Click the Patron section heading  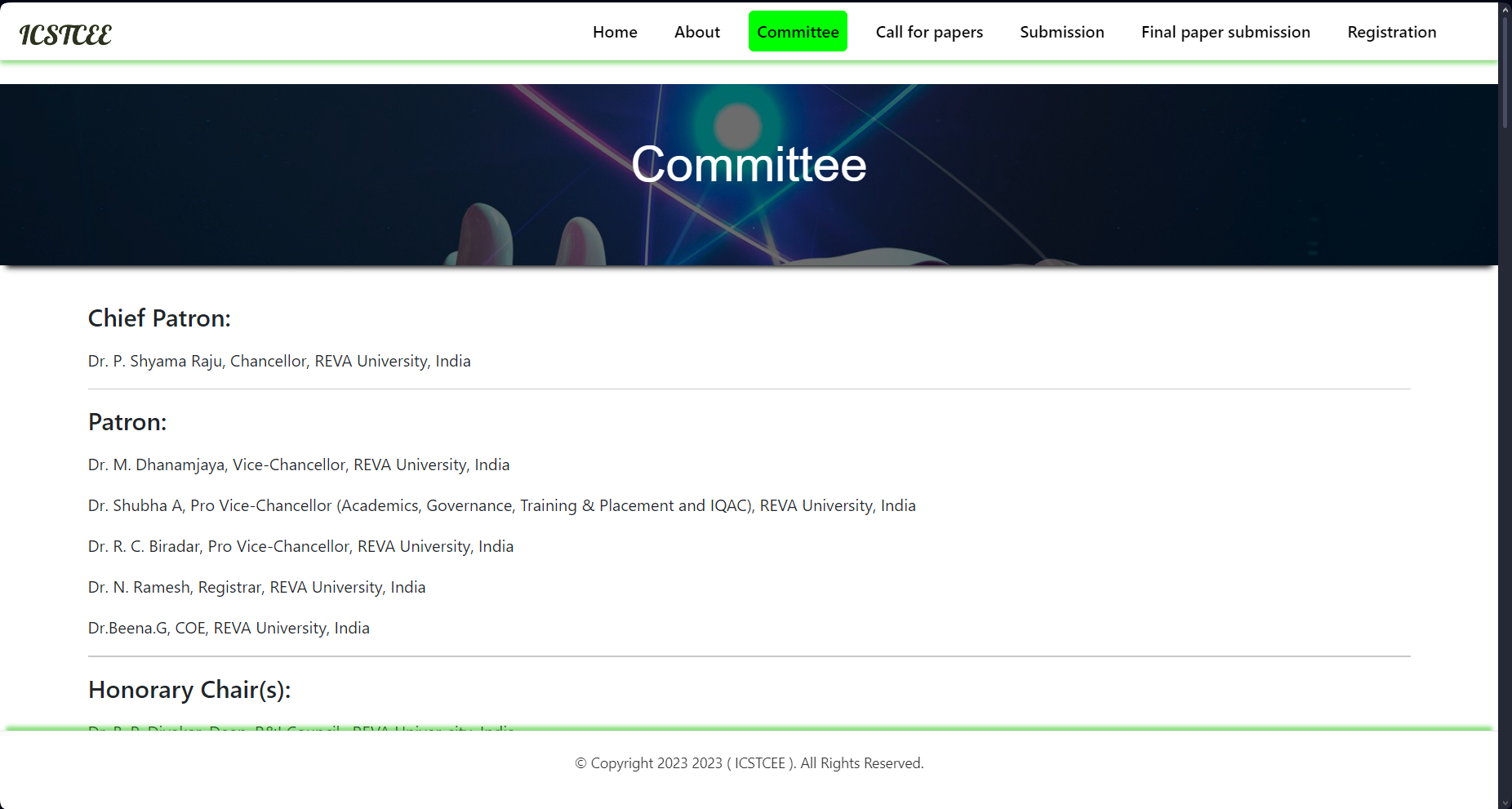pyautogui.click(x=127, y=422)
